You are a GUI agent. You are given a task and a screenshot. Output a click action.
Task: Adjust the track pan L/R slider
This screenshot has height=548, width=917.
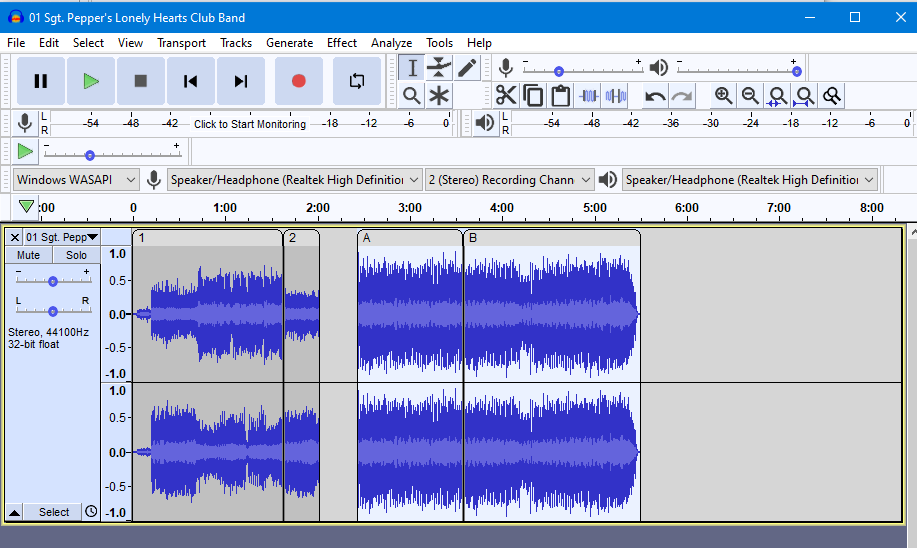click(x=53, y=311)
